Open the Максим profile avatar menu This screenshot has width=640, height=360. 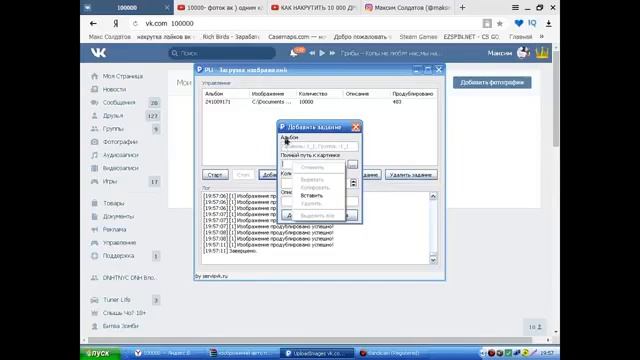pyautogui.click(x=523, y=53)
